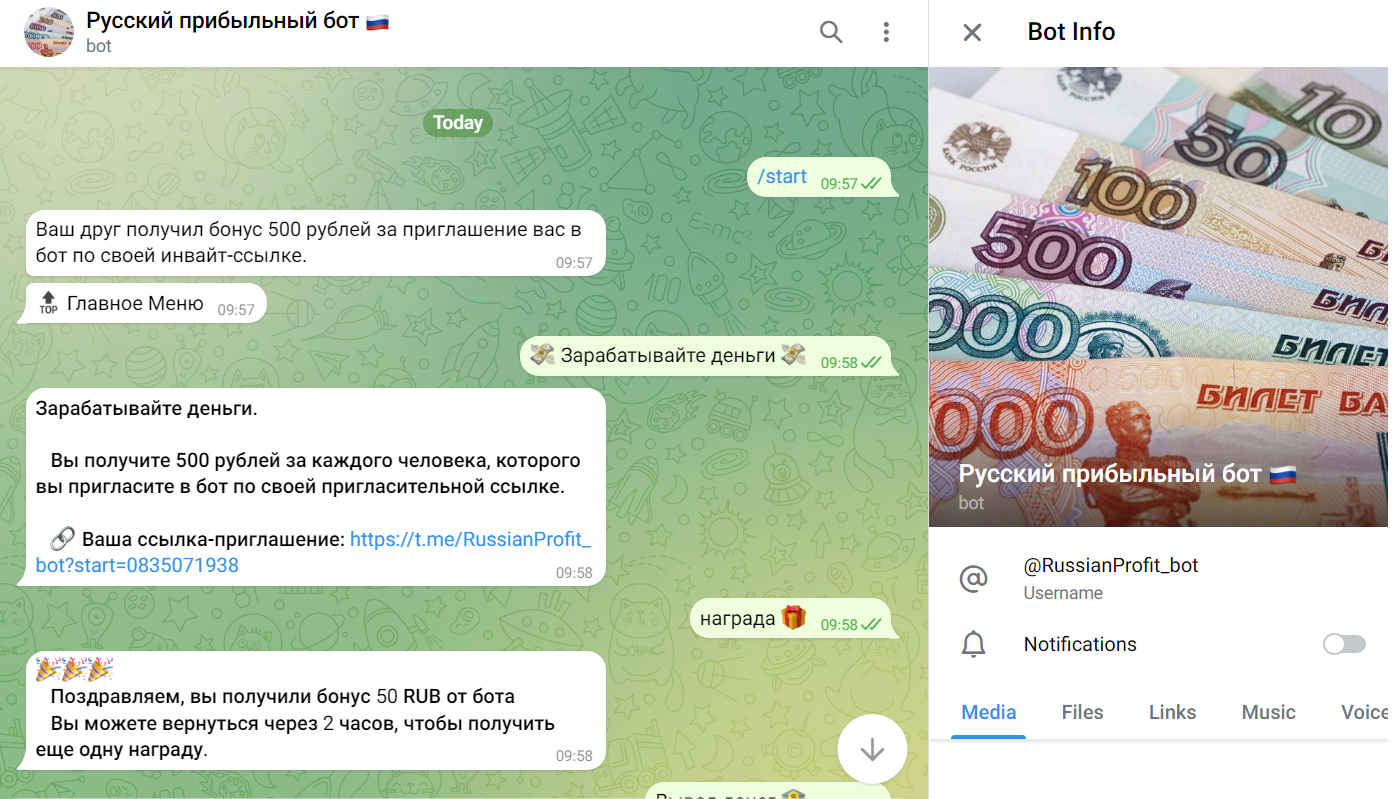Click the @ username icon

pyautogui.click(x=973, y=578)
